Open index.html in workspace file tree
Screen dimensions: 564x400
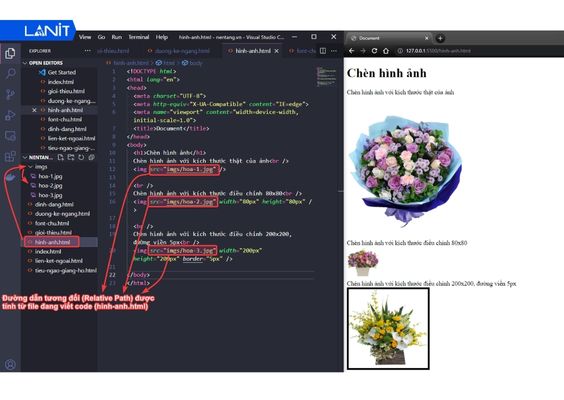(48, 251)
